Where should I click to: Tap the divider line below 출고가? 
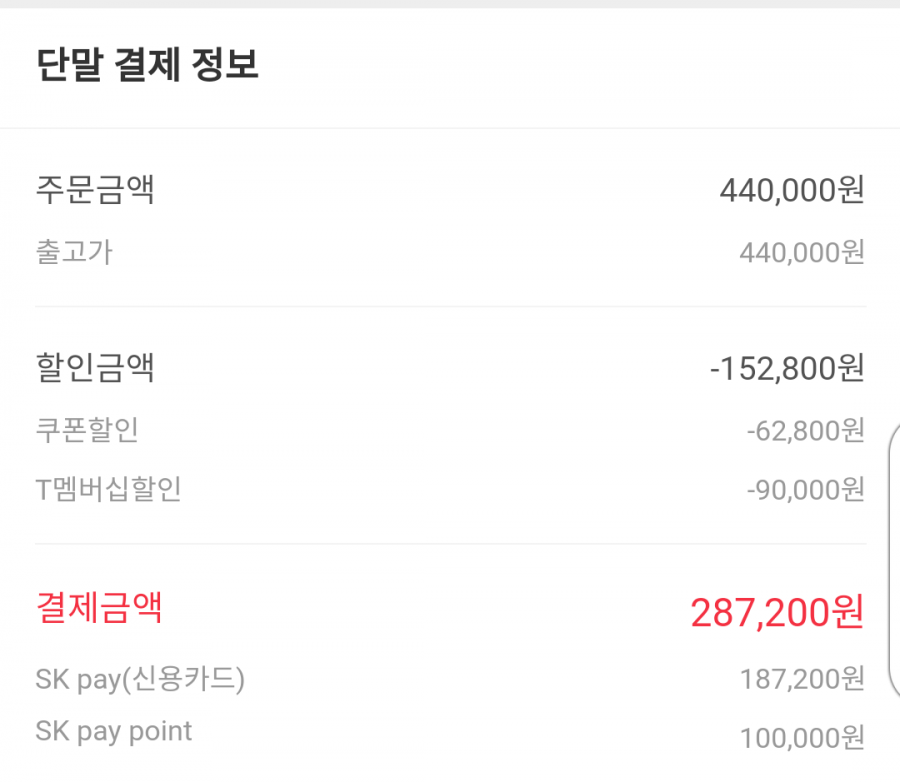(x=451, y=307)
